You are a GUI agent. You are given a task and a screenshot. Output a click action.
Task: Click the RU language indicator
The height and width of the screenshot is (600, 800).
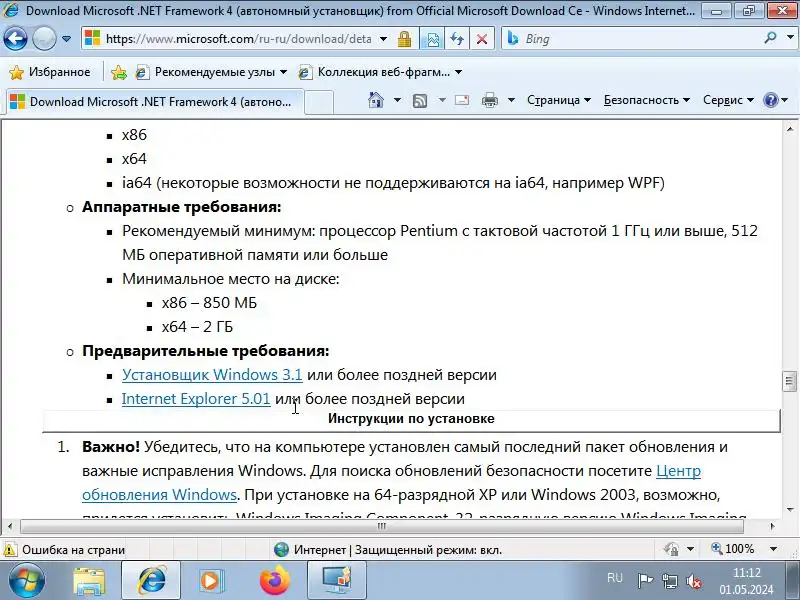(615, 578)
